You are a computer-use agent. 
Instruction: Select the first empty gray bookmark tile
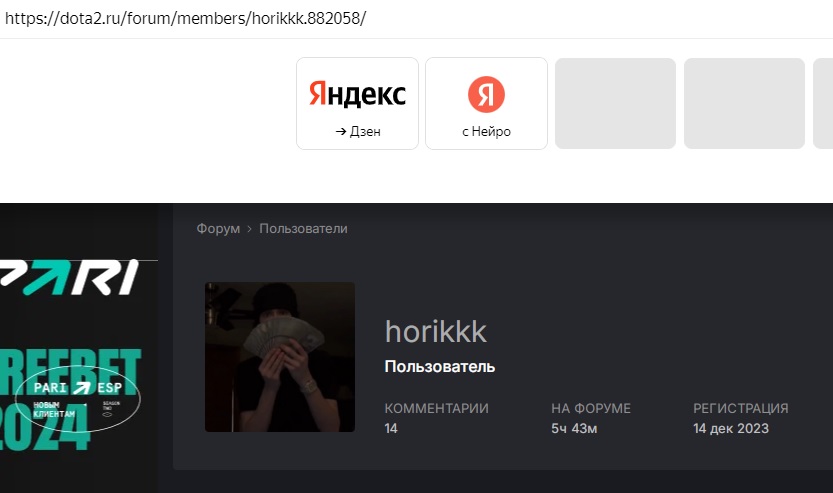pos(615,104)
